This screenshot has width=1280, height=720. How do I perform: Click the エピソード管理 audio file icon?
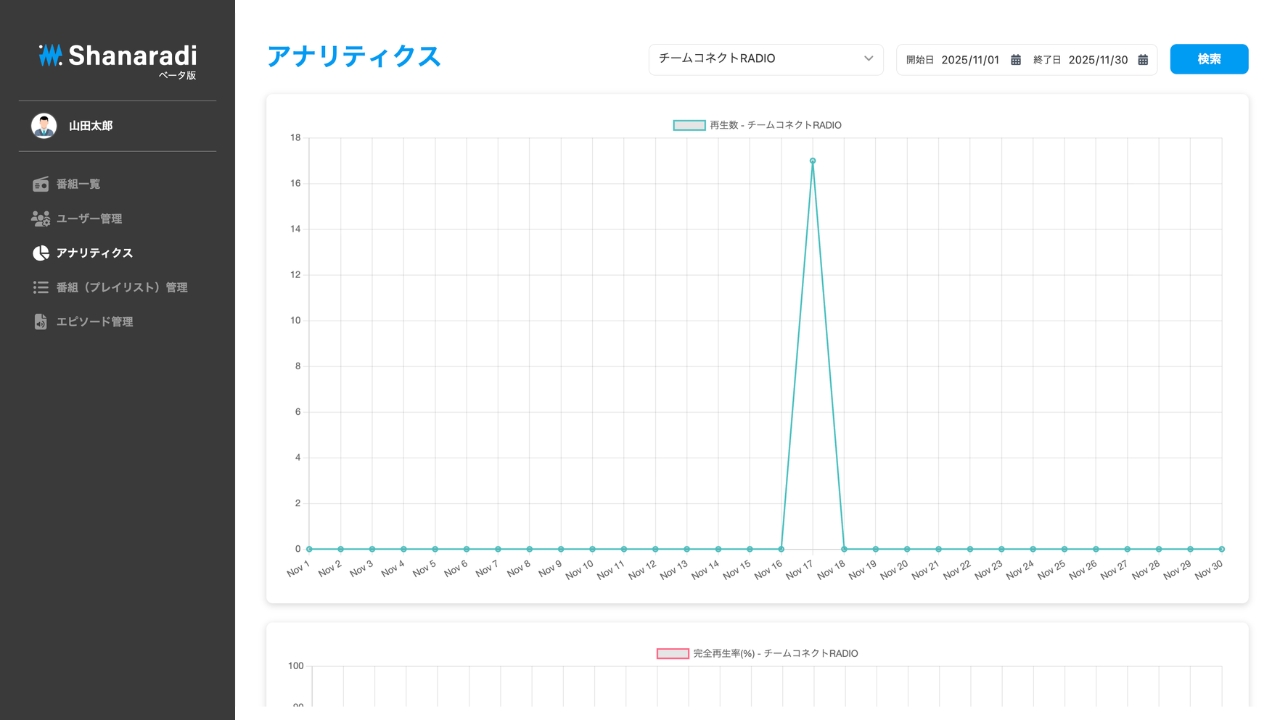click(40, 321)
